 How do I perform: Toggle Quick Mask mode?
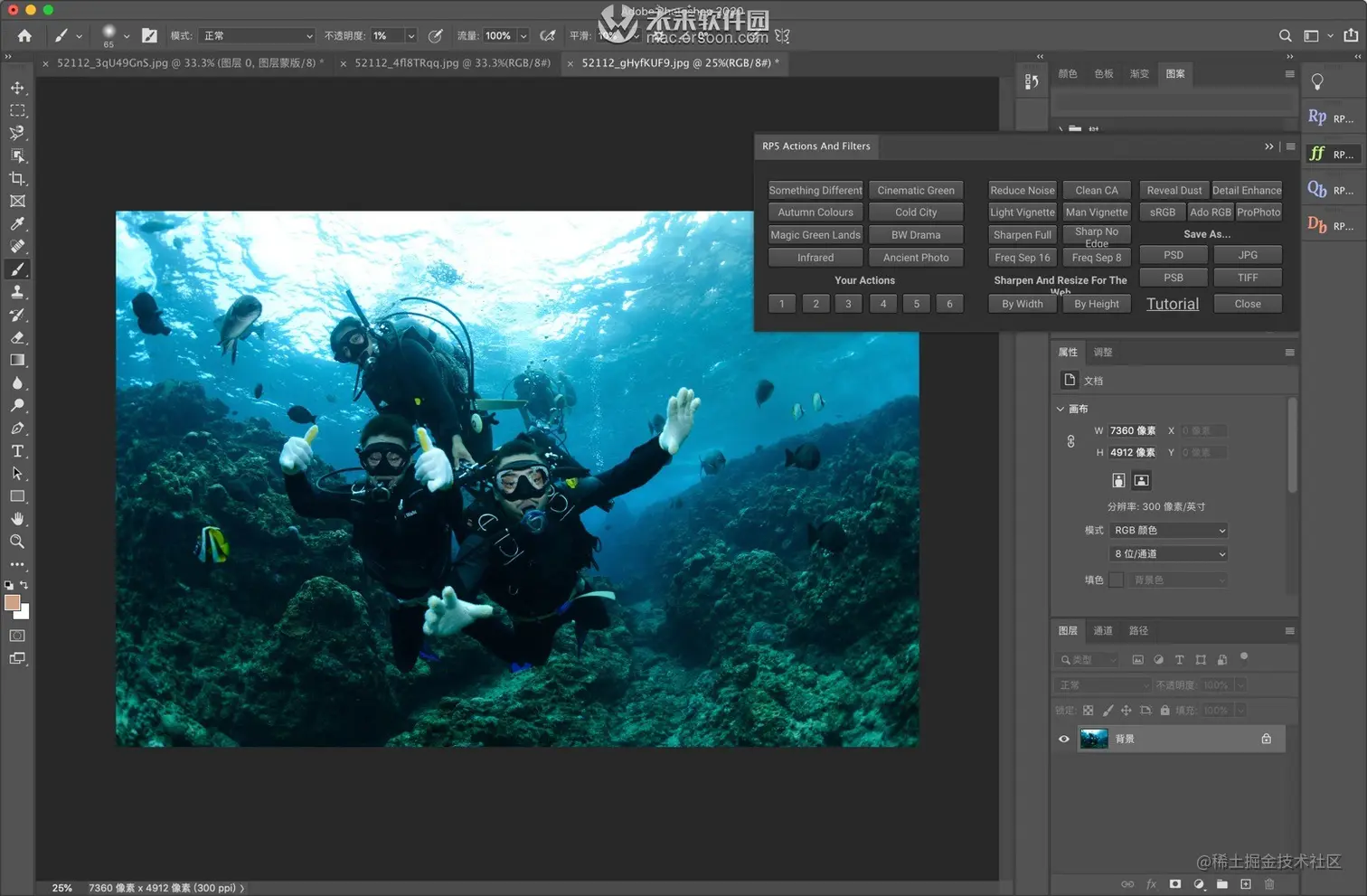[x=17, y=636]
